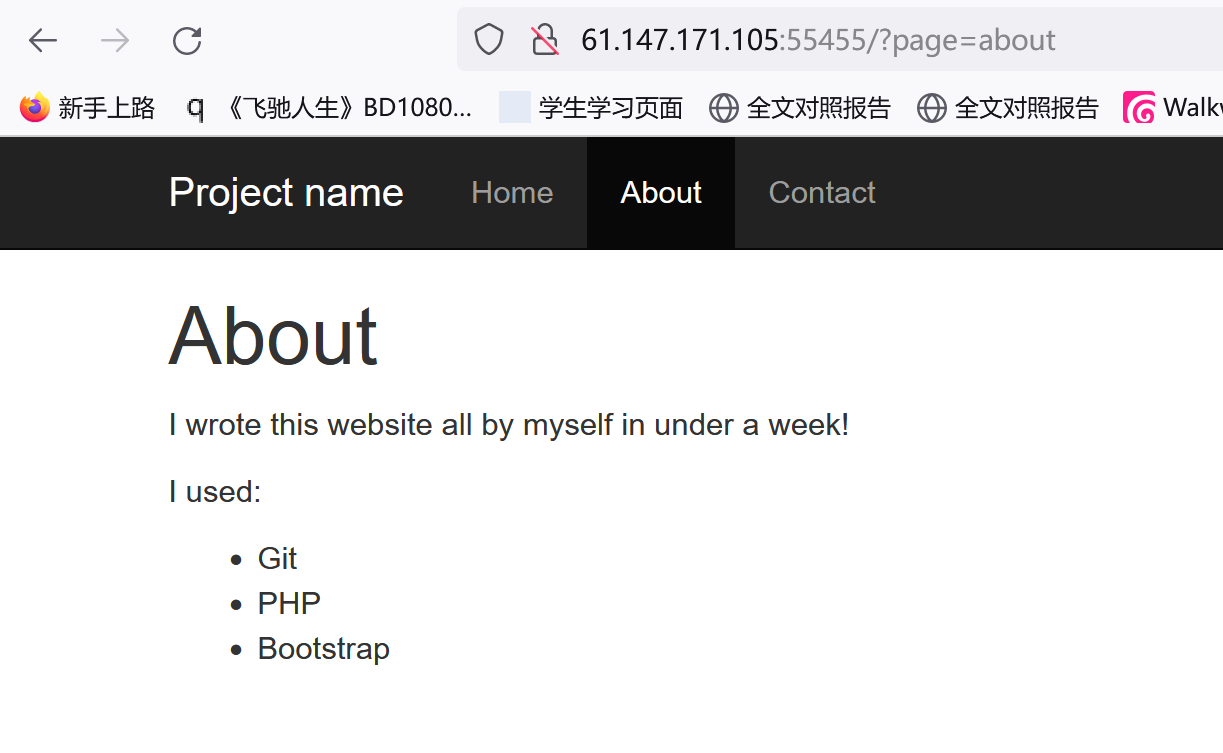
Task: Click the q icon of 飞驰人生 bookmark
Action: 195,107
